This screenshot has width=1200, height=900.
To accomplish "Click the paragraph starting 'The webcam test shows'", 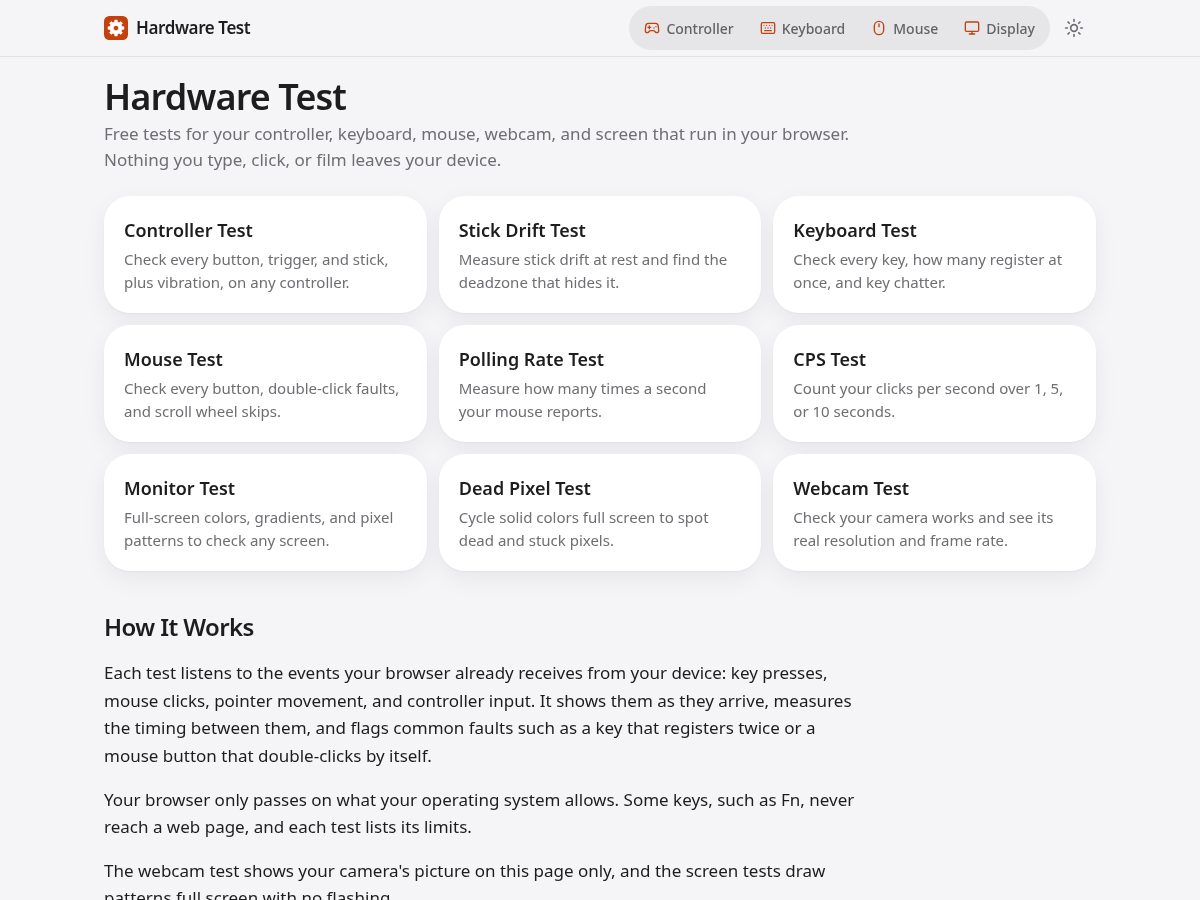I will [465, 880].
